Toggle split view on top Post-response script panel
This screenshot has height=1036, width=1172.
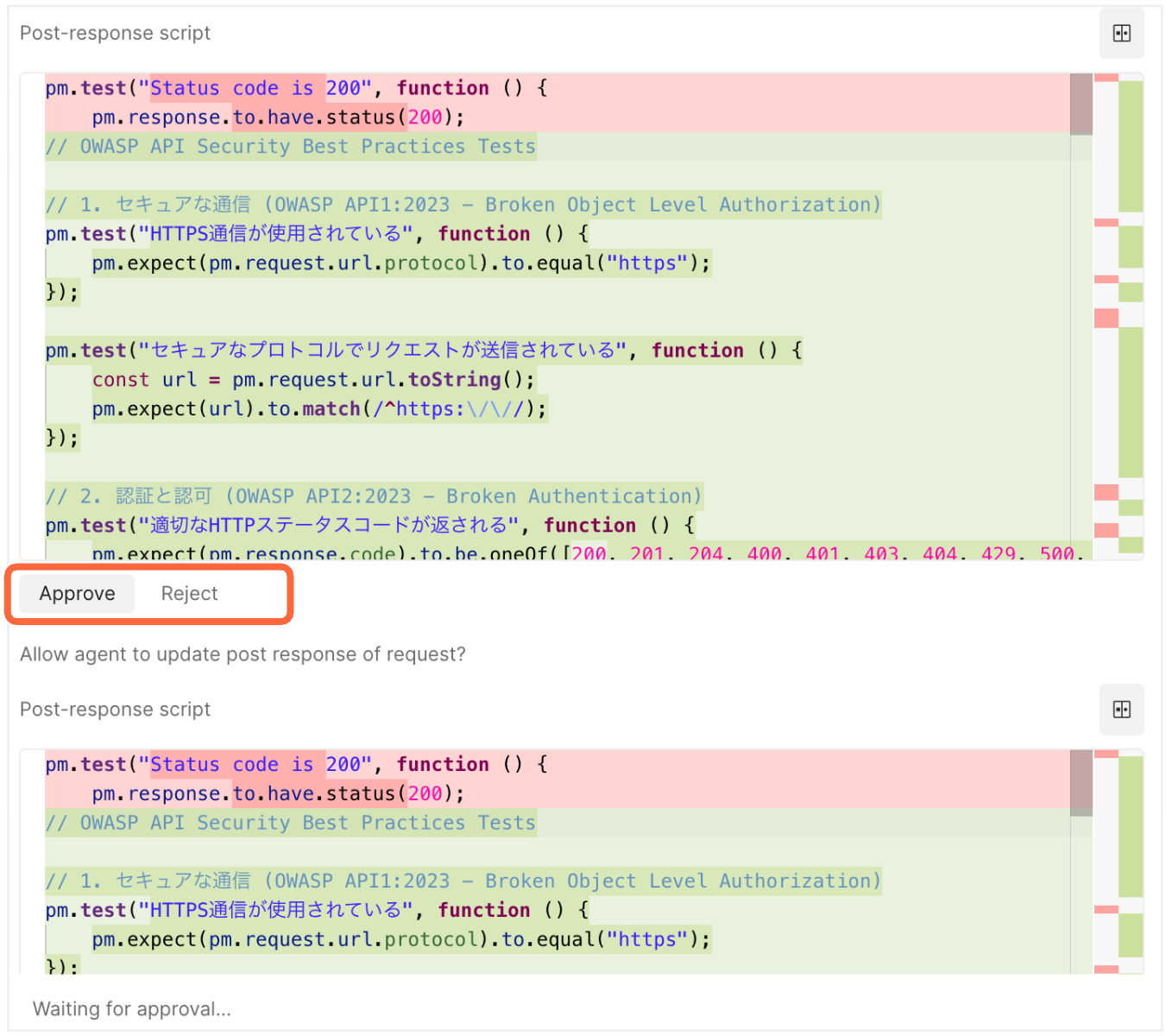coord(1121,33)
